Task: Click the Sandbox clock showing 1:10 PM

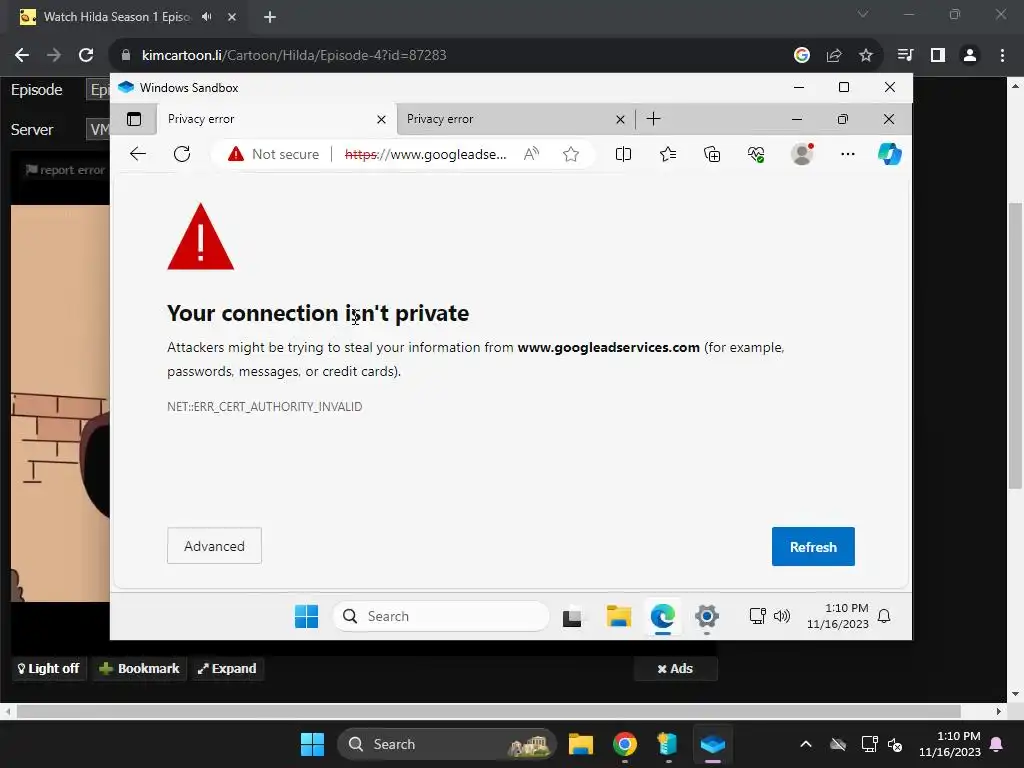Action: (x=837, y=616)
